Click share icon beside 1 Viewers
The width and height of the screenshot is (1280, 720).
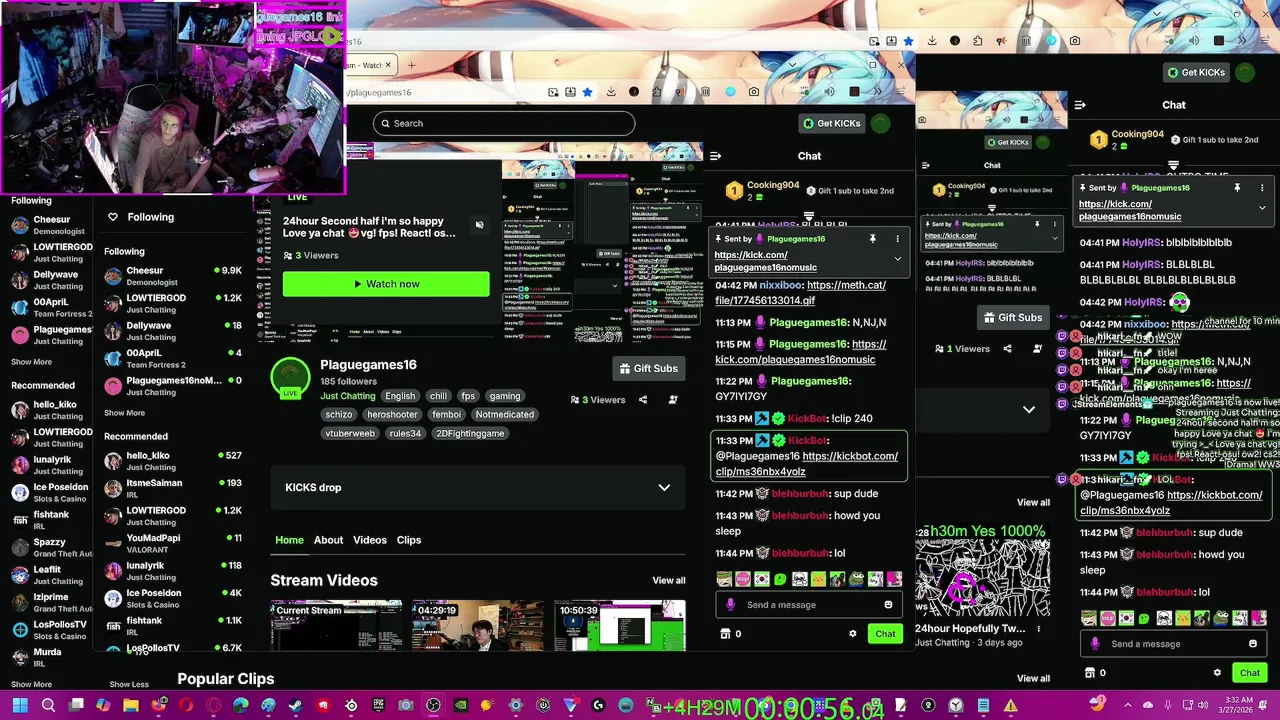pos(1007,349)
